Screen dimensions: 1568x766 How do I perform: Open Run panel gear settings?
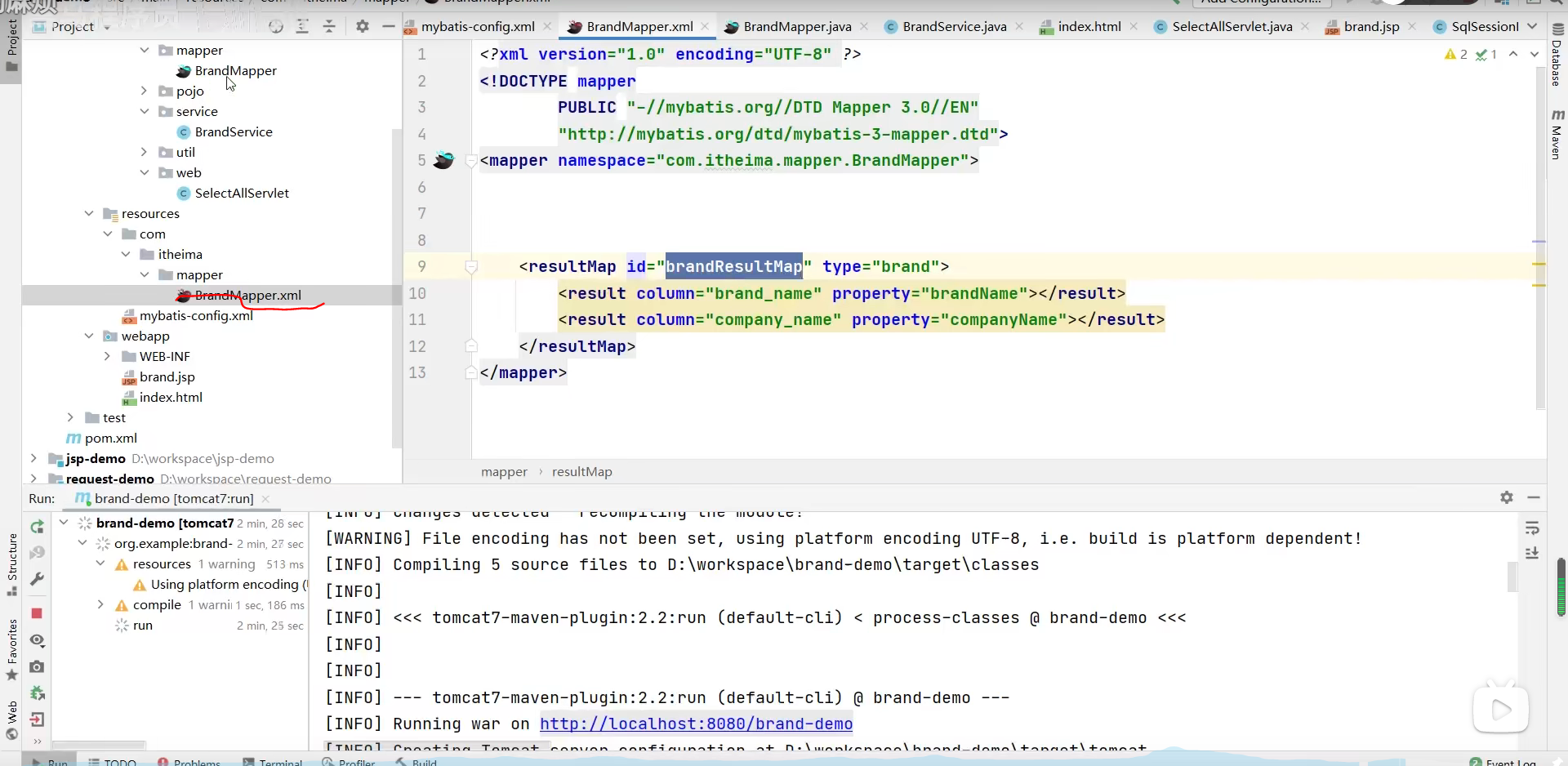[x=1507, y=497]
